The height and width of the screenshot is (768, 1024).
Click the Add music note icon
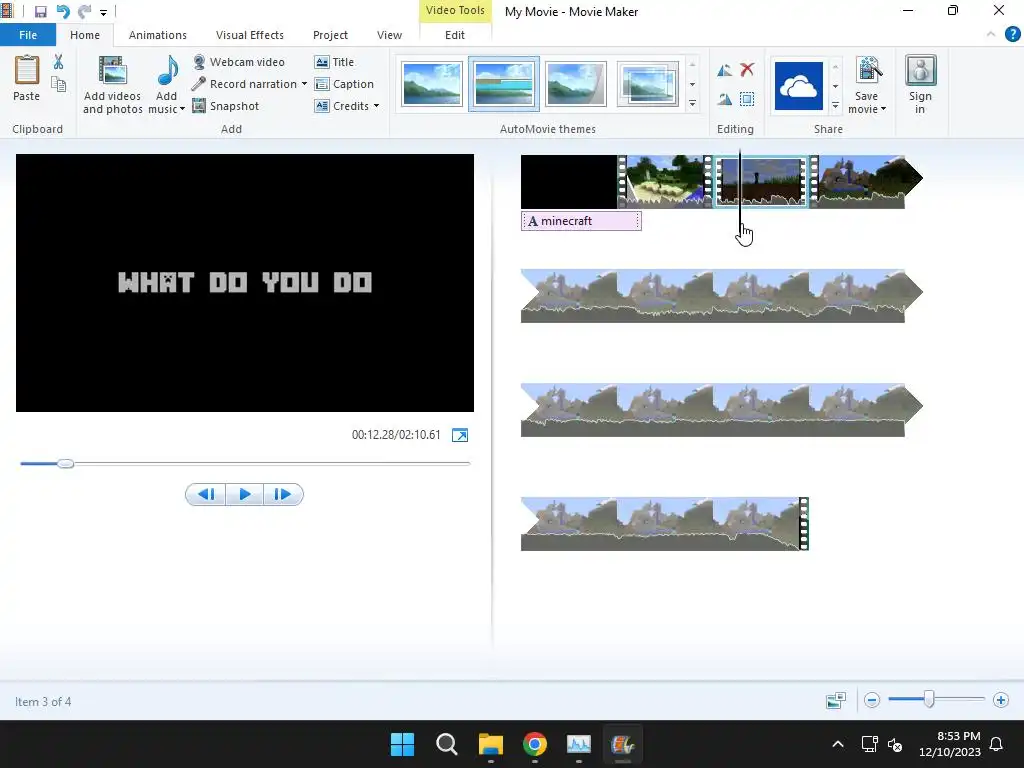168,71
